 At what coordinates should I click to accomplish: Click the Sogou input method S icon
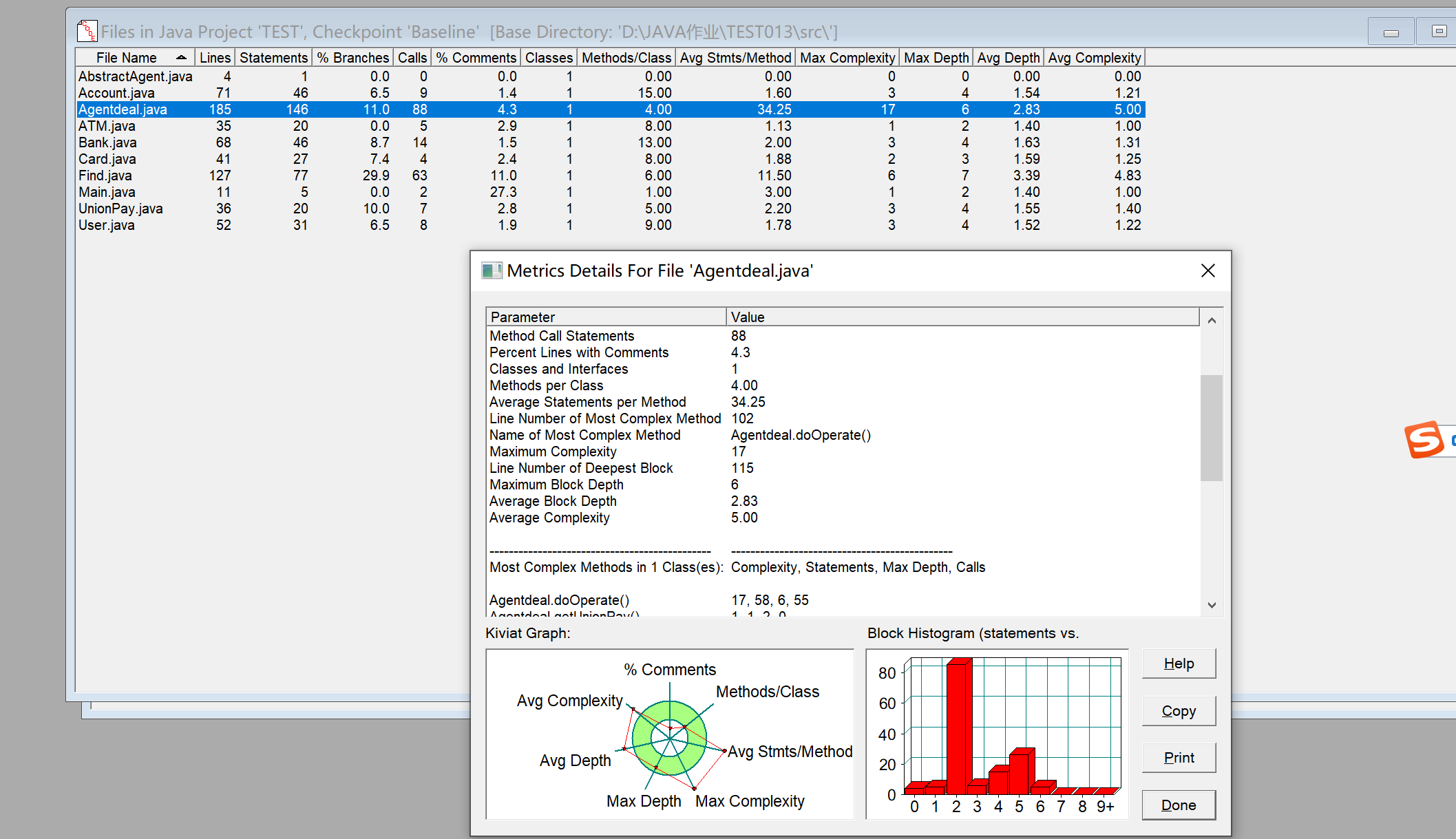pyautogui.click(x=1424, y=439)
